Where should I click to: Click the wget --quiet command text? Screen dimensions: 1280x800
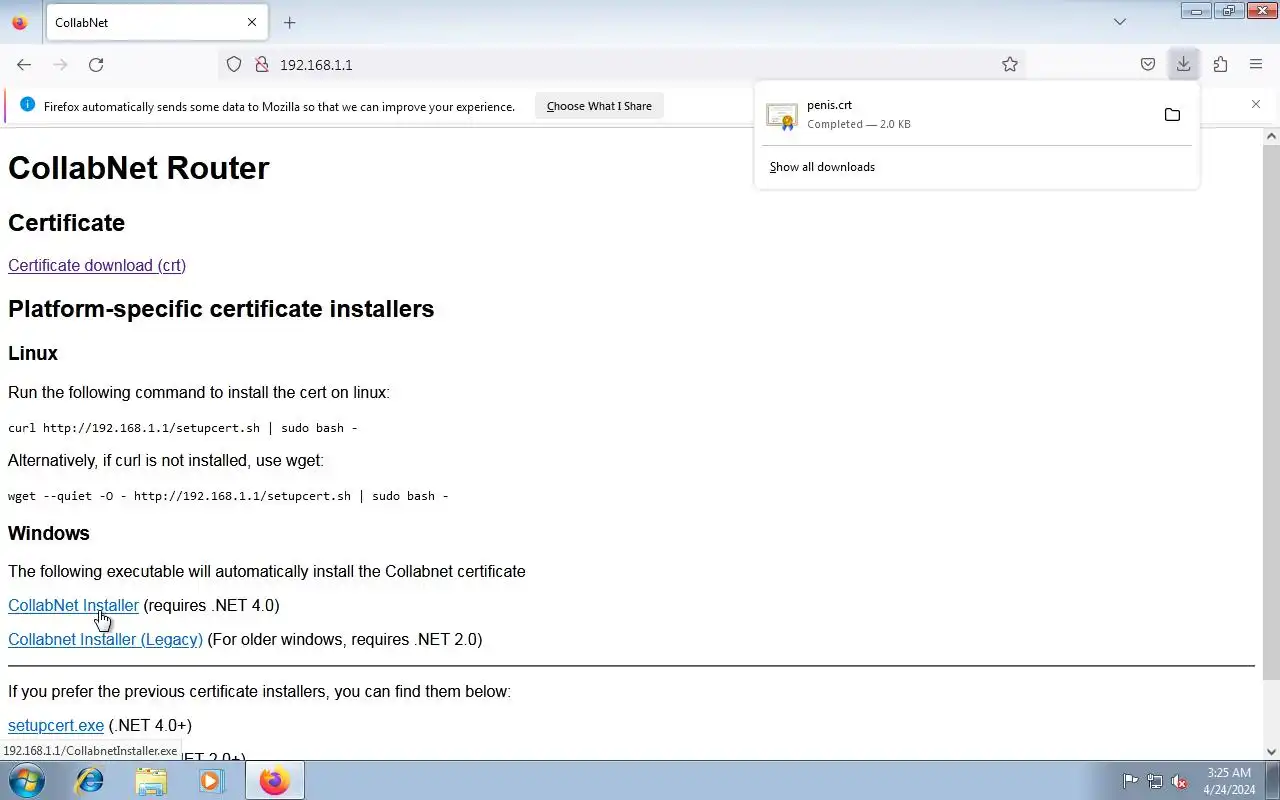tap(228, 496)
